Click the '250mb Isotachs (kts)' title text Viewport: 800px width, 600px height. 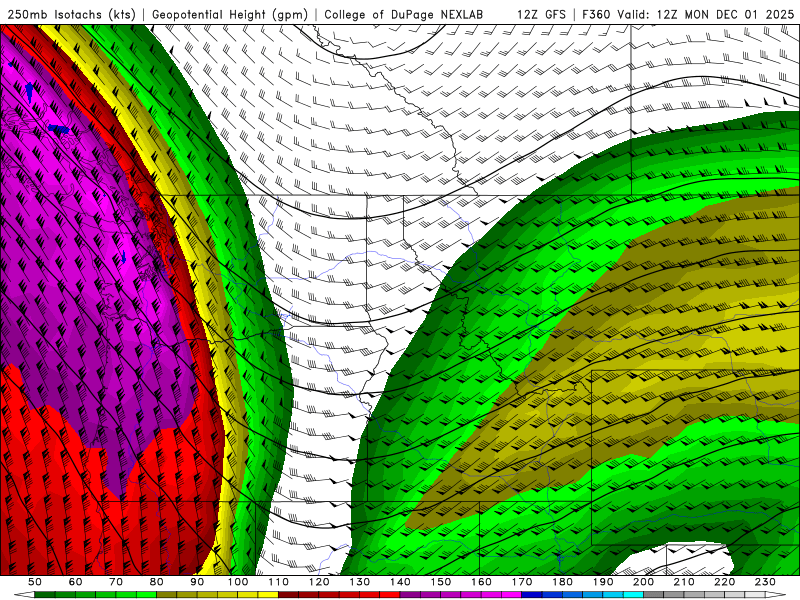point(72,15)
